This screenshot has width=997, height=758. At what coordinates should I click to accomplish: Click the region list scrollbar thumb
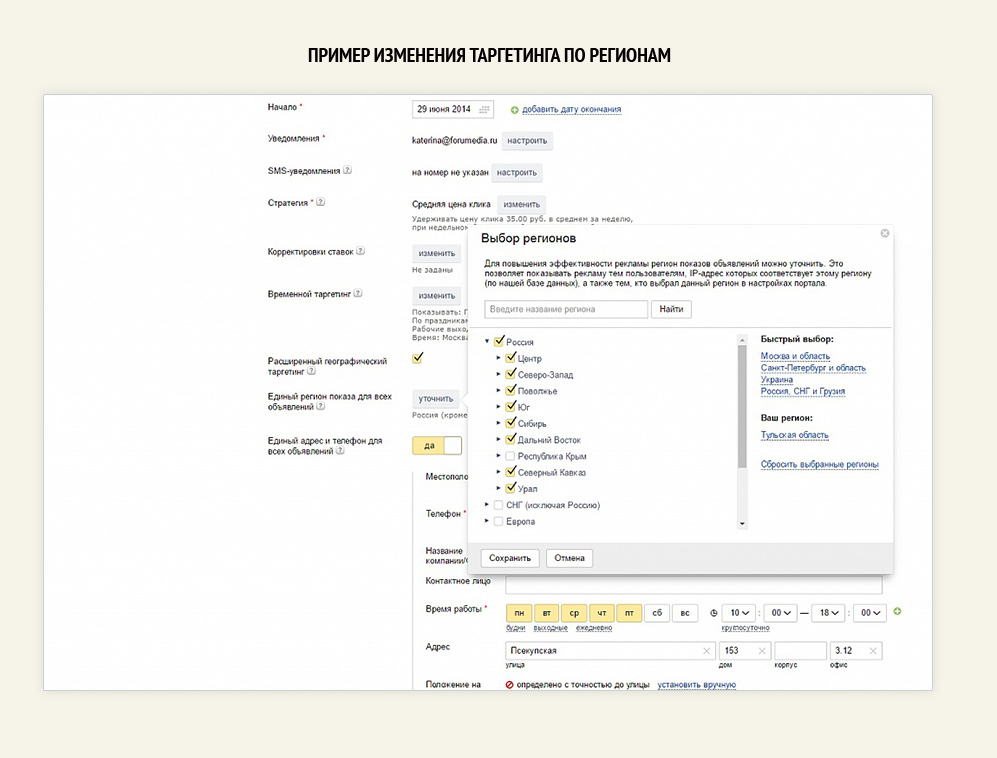pos(741,406)
